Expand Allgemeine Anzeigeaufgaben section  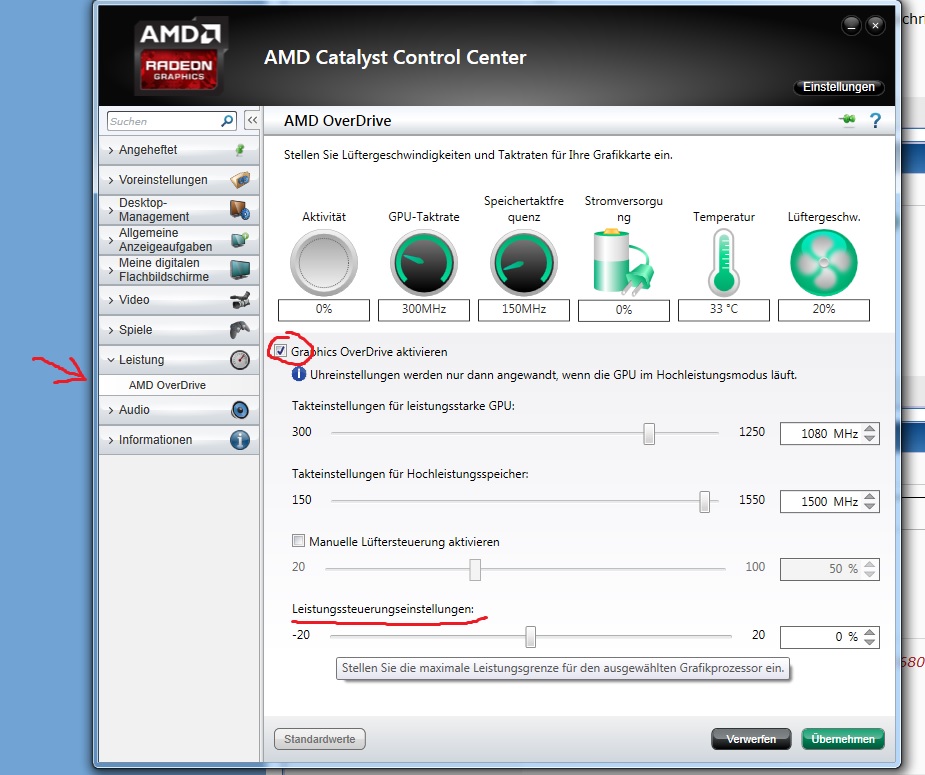pos(111,240)
